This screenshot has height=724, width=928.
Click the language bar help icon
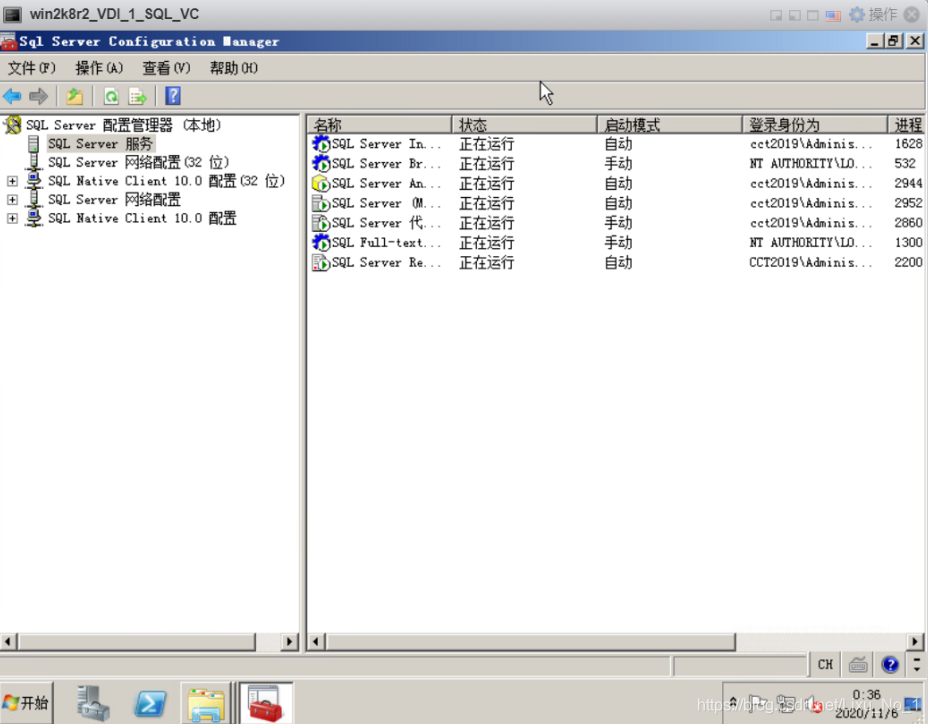coord(890,665)
